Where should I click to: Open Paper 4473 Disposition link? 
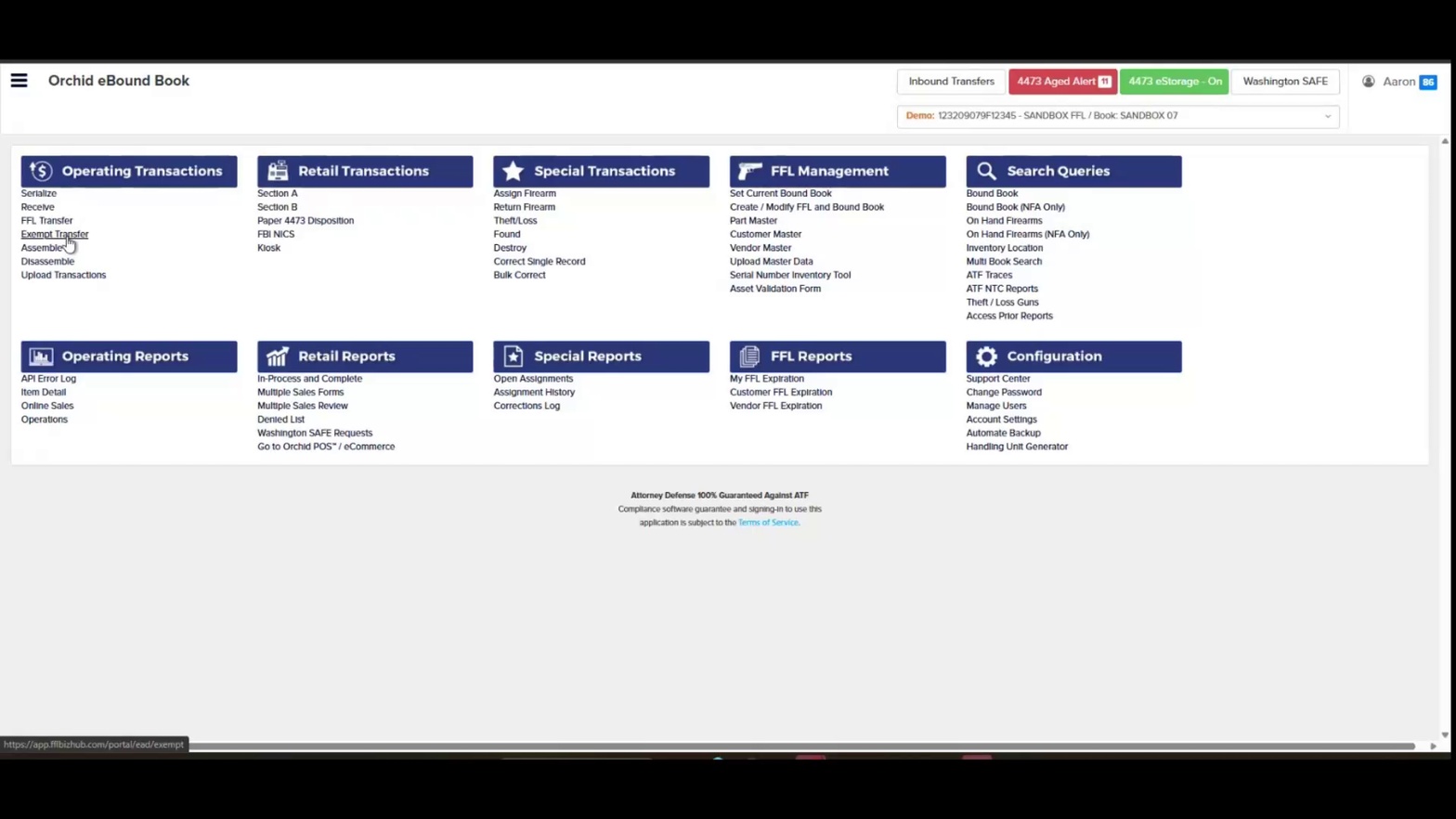305,221
